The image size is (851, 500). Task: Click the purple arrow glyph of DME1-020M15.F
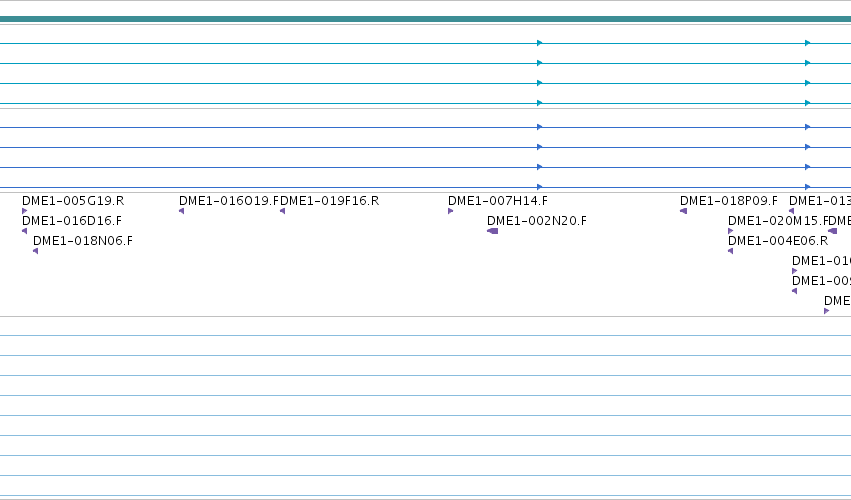pos(731,231)
